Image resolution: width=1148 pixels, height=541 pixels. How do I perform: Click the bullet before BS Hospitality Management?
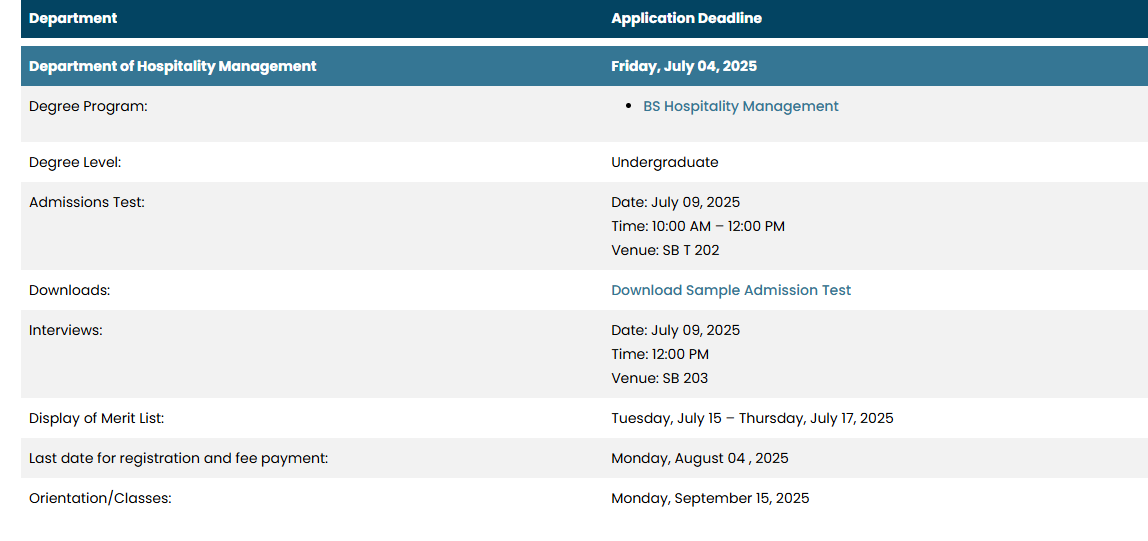coord(629,107)
